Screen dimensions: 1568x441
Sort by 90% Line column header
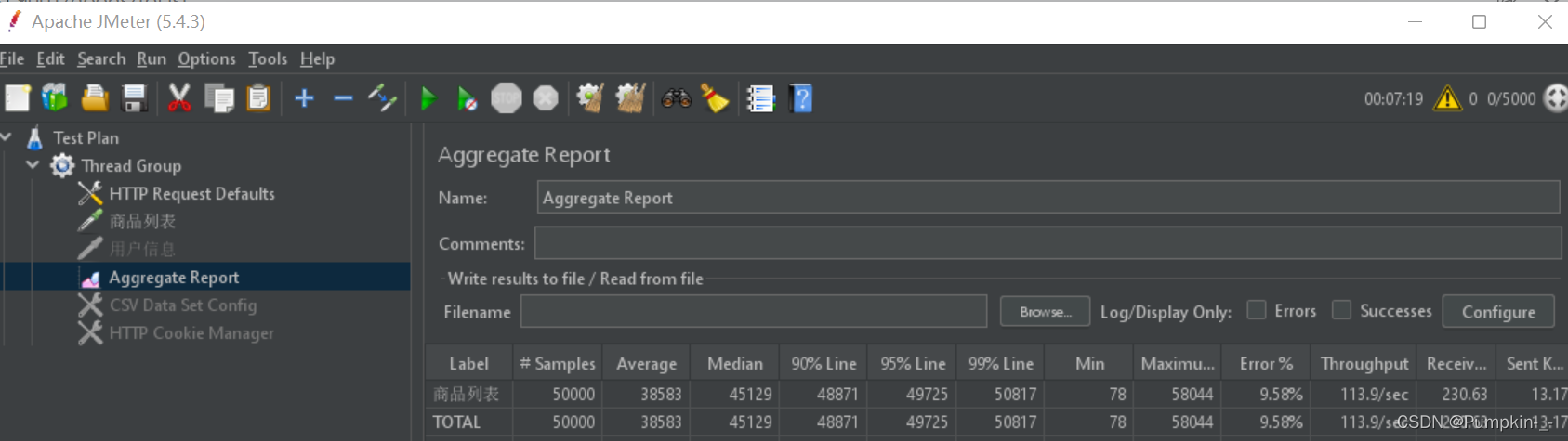point(824,363)
